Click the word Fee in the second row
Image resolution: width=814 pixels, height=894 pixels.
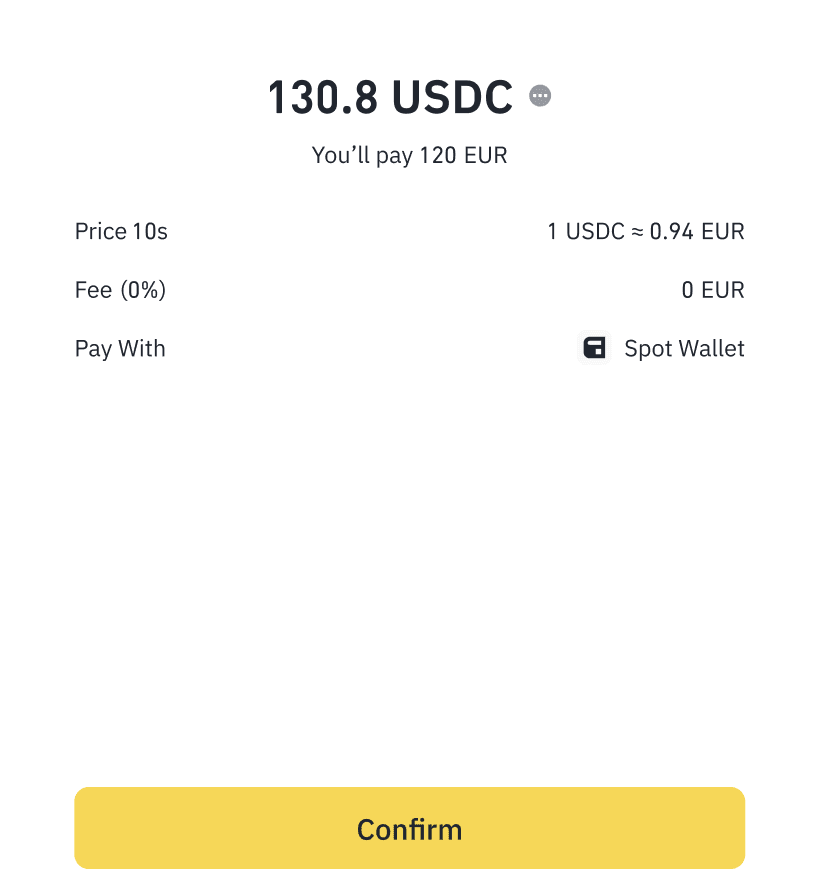tap(93, 290)
